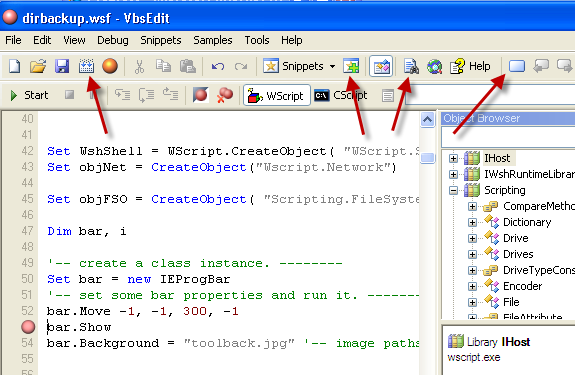
Task: Click the find in document binoculars icon
Action: coord(411,66)
